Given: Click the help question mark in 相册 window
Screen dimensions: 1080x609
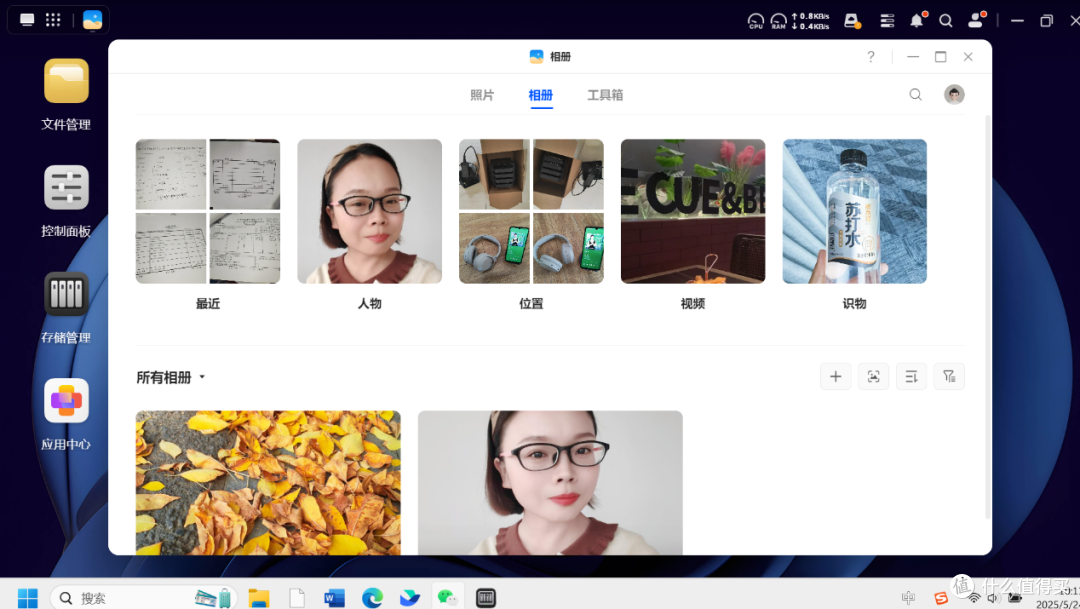Looking at the screenshot, I should coord(871,56).
